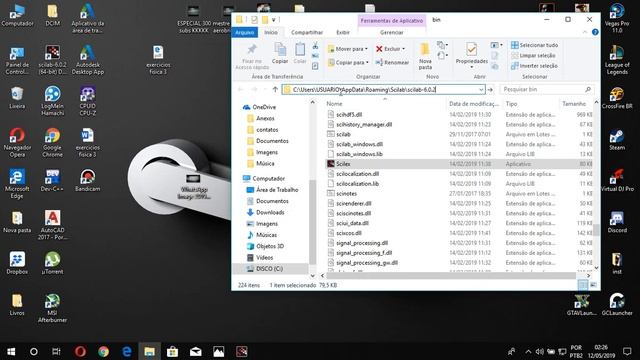The height and width of the screenshot is (360, 640).
Task: Select the Bandicam desktop icon
Action: point(87,180)
